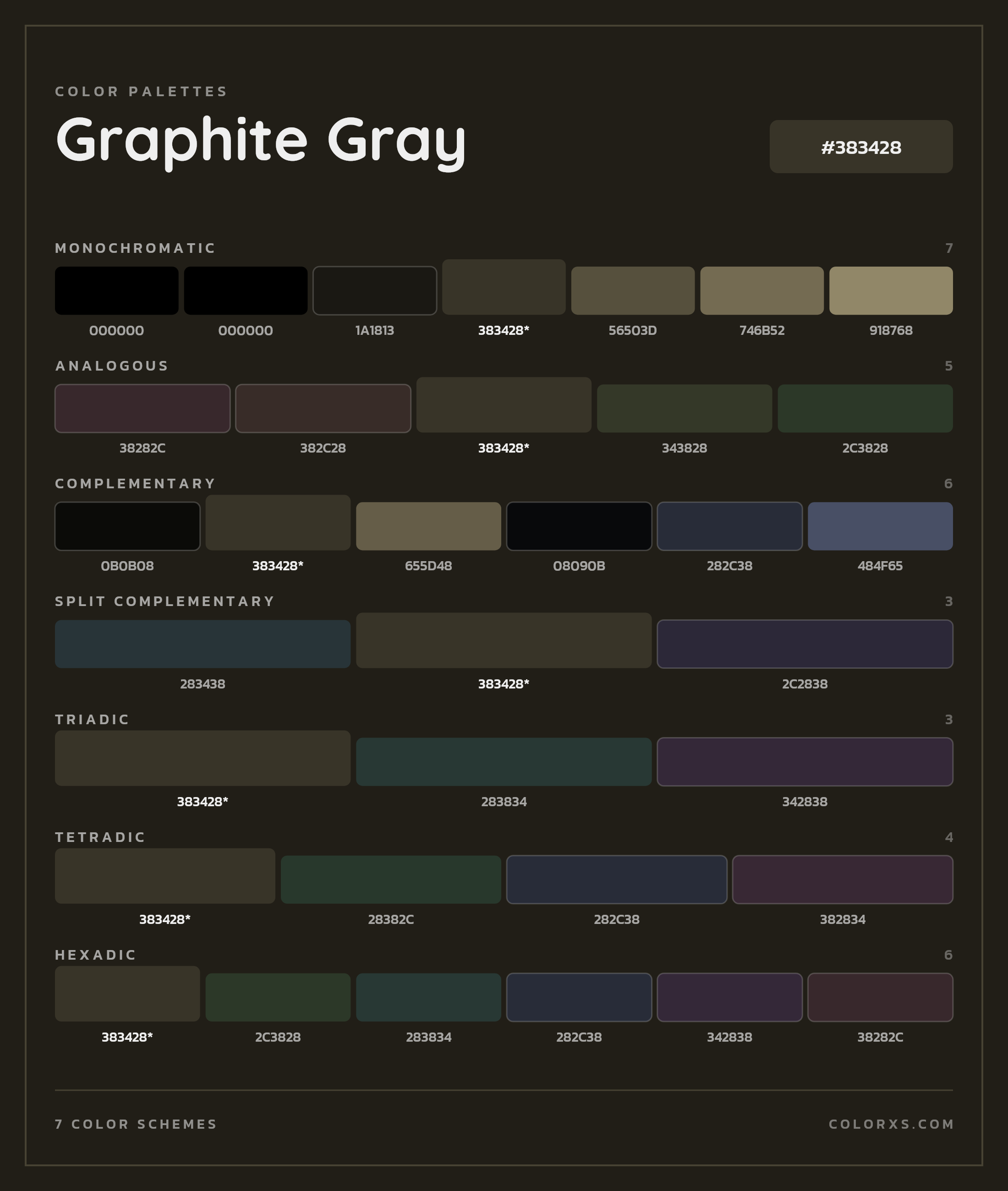The width and height of the screenshot is (1008, 1191).
Task: Pick the 2C3828 swatch in Hexadic row
Action: [x=278, y=997]
